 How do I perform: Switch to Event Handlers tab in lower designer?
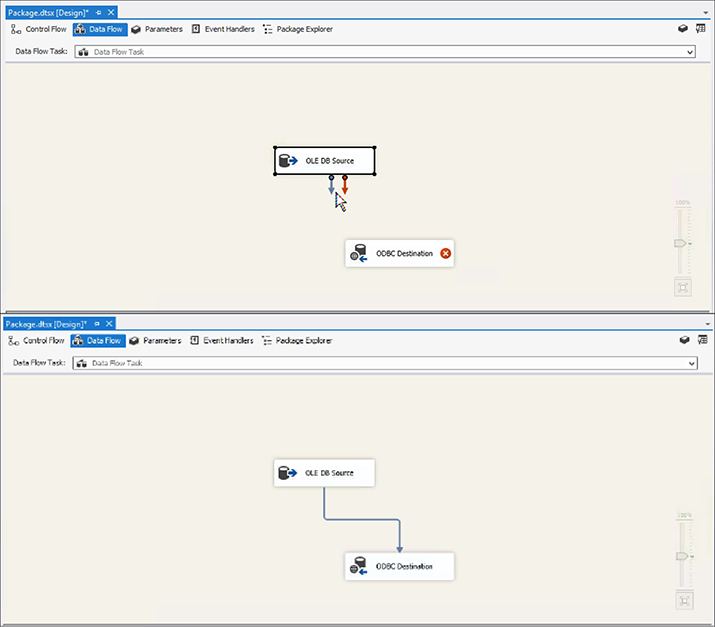(222, 341)
